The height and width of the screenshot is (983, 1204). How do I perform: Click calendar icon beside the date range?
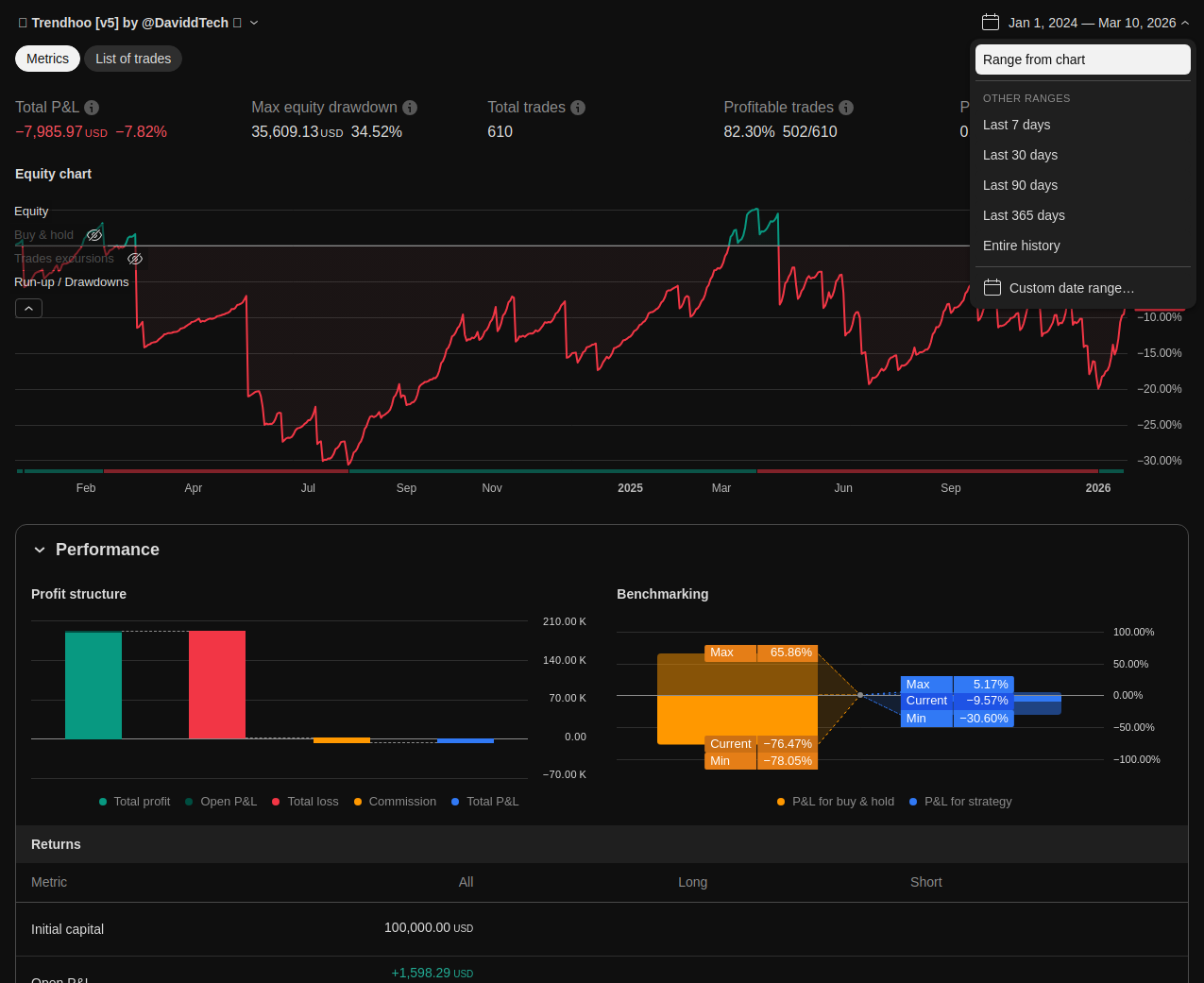click(x=991, y=23)
